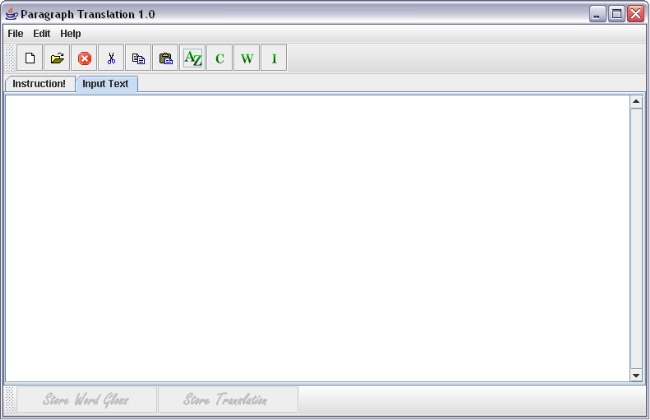Click the green I toolbar button
650x420 pixels.
click(x=274, y=58)
